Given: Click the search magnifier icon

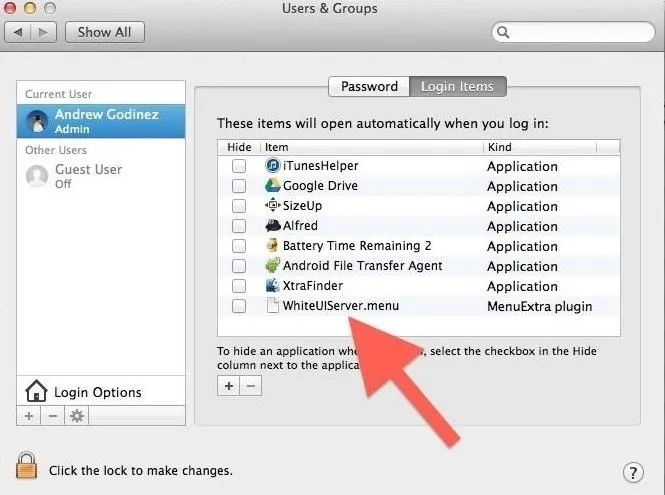Looking at the screenshot, I should pyautogui.click(x=503, y=32).
